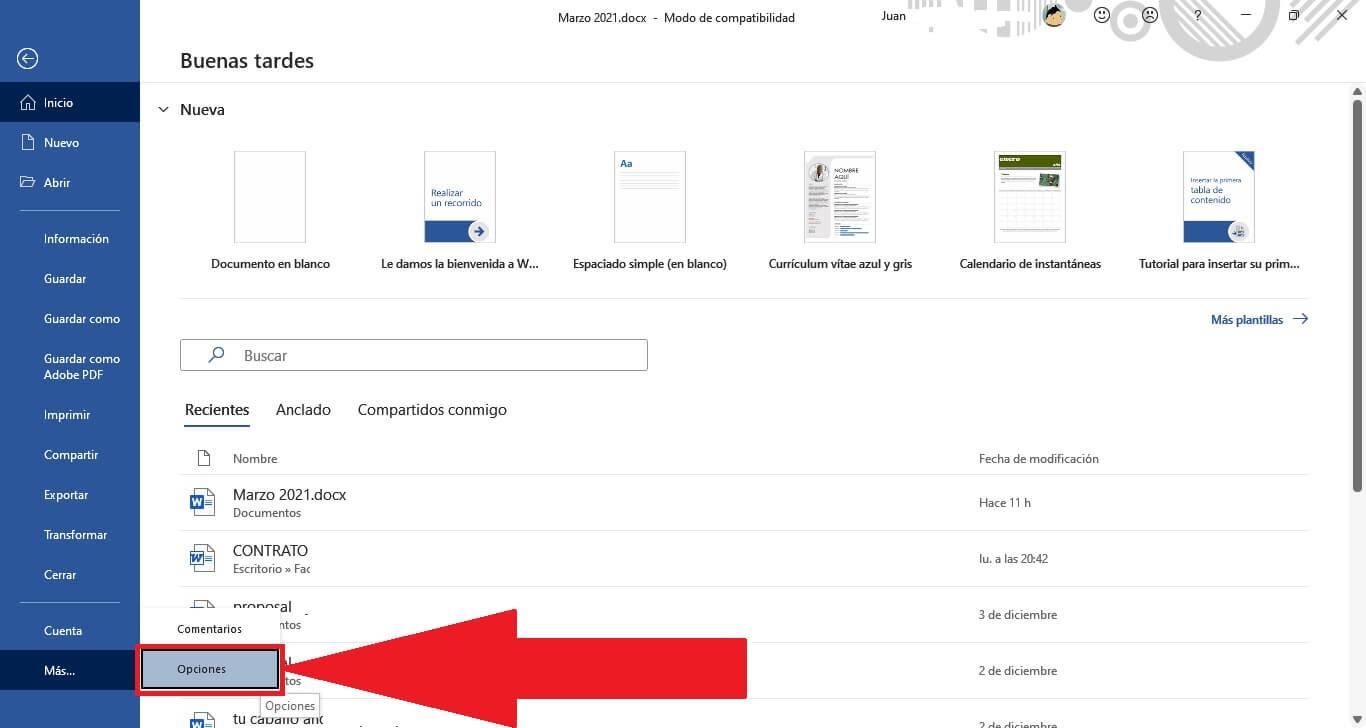Open the user profile avatar
Screen dimensions: 1366x728
(x=1054, y=15)
